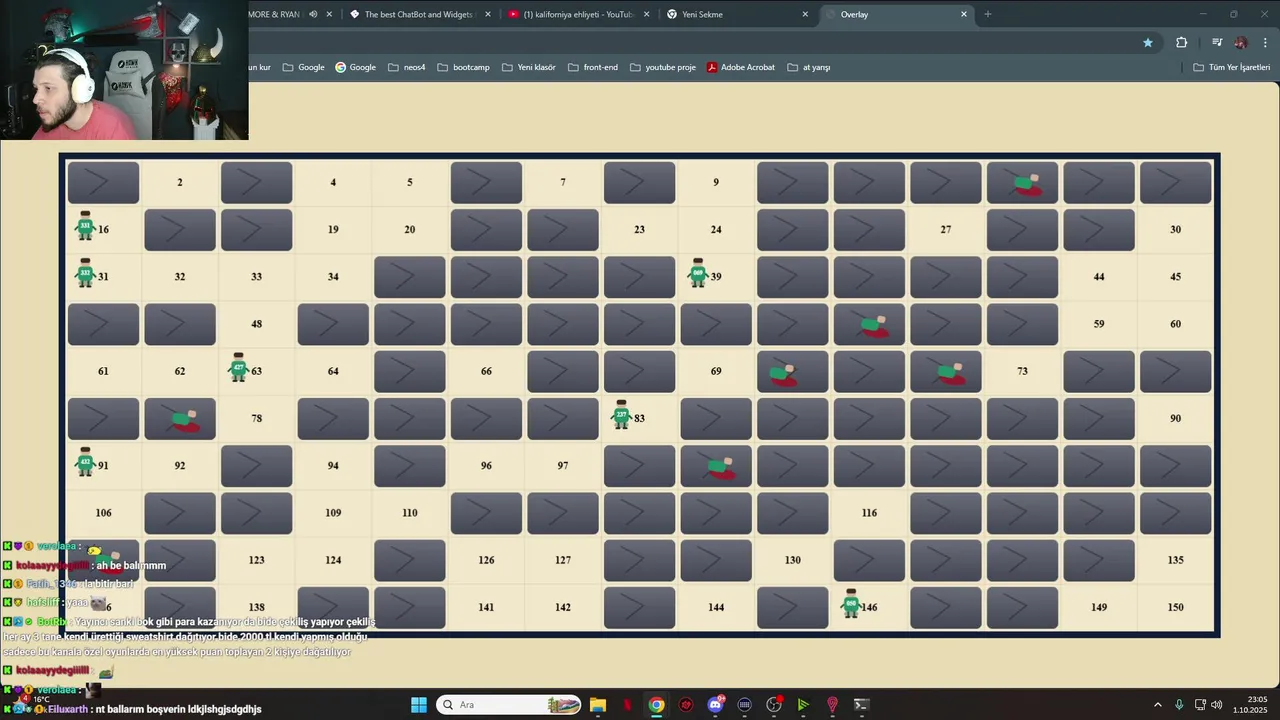The image size is (1280, 720).
Task: Open the green arrow app in the taskbar
Action: pos(803,705)
